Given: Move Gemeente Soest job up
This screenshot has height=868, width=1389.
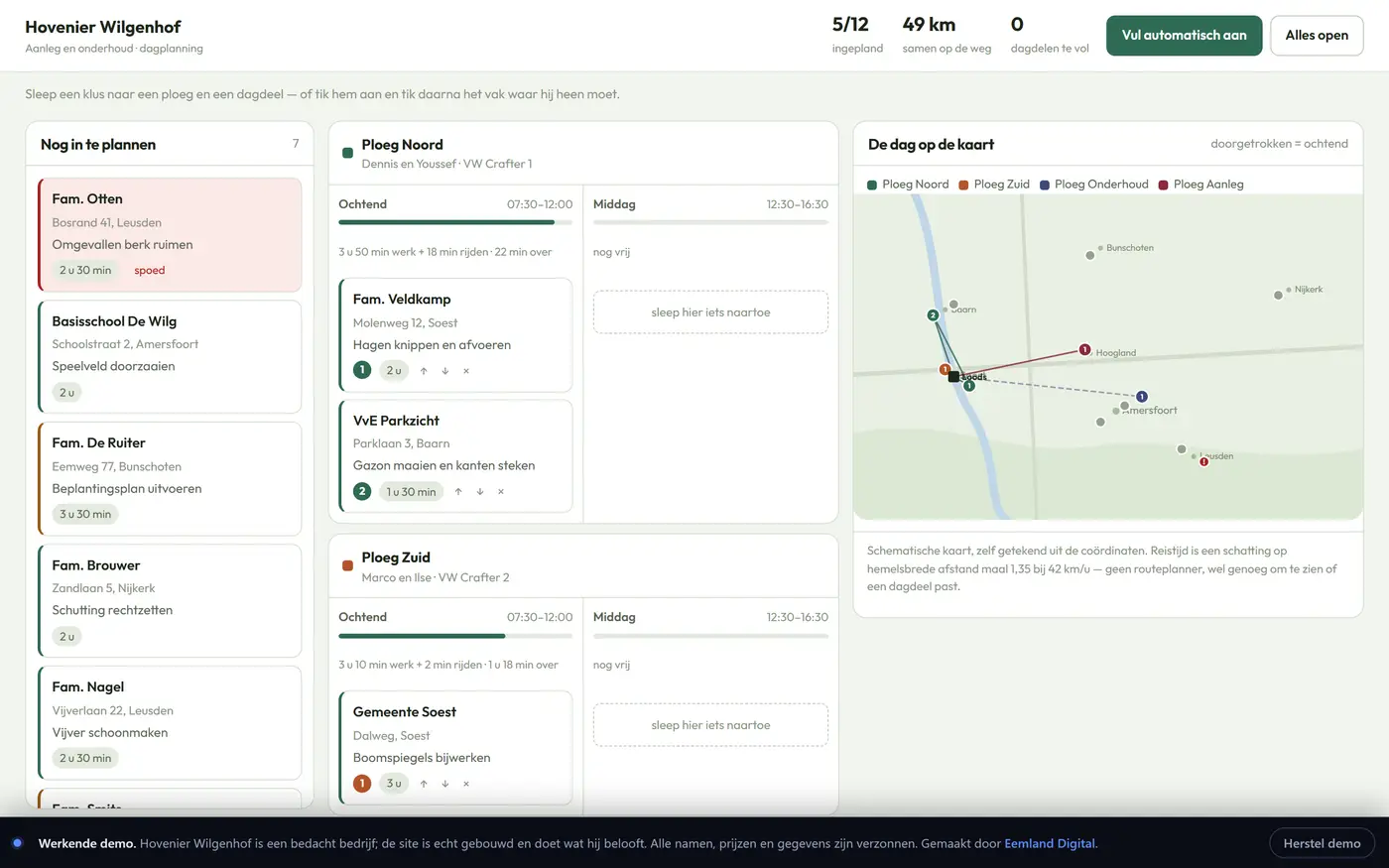Looking at the screenshot, I should pyautogui.click(x=424, y=784).
